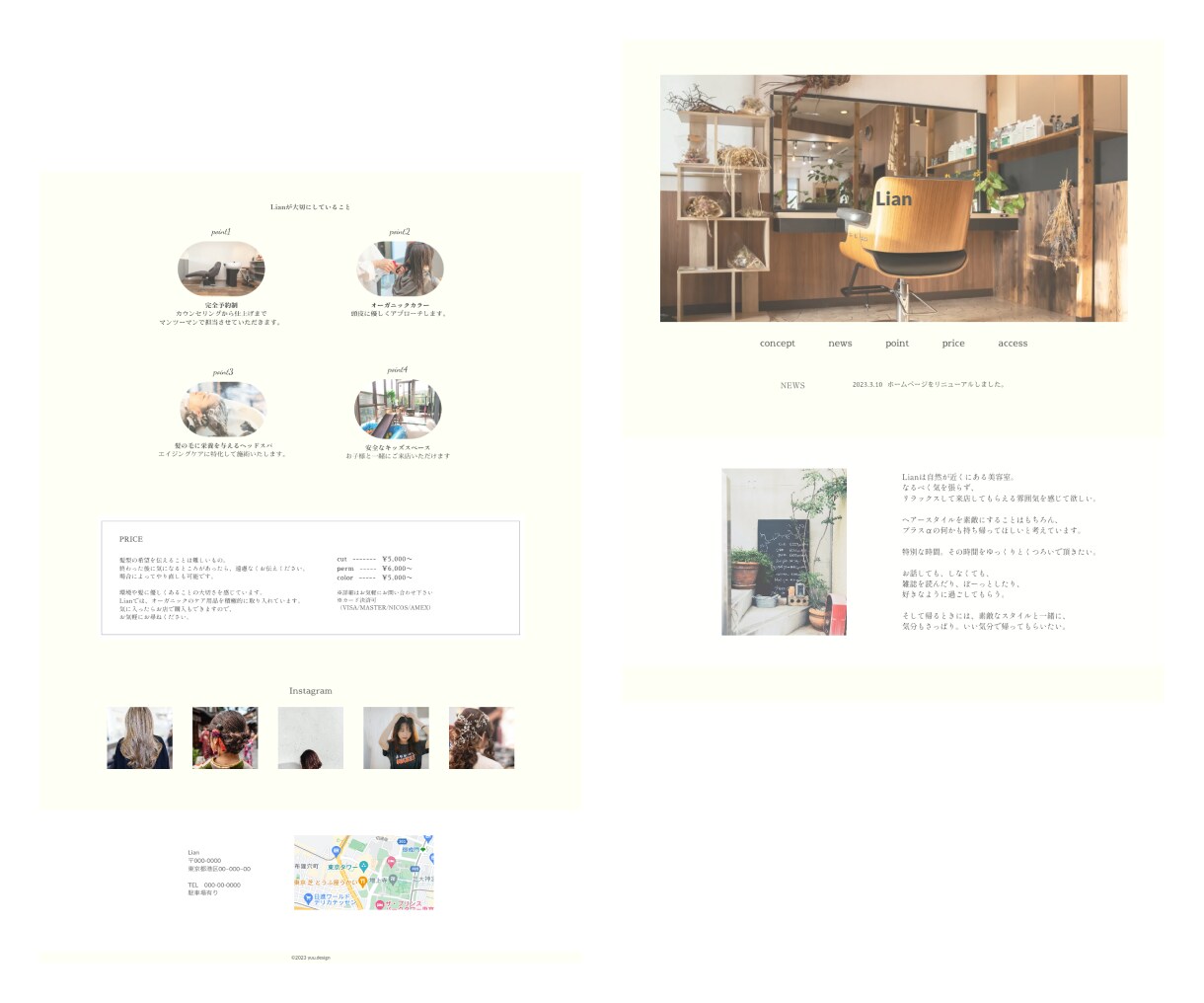Click the ©2023 footer copyright text

[311, 958]
